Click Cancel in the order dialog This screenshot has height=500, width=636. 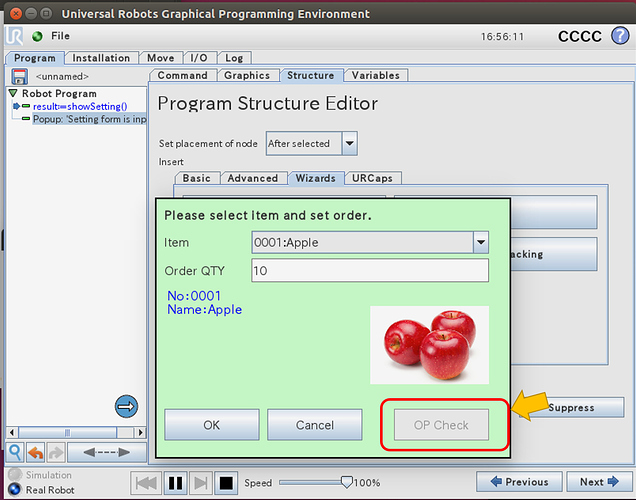[x=315, y=425]
